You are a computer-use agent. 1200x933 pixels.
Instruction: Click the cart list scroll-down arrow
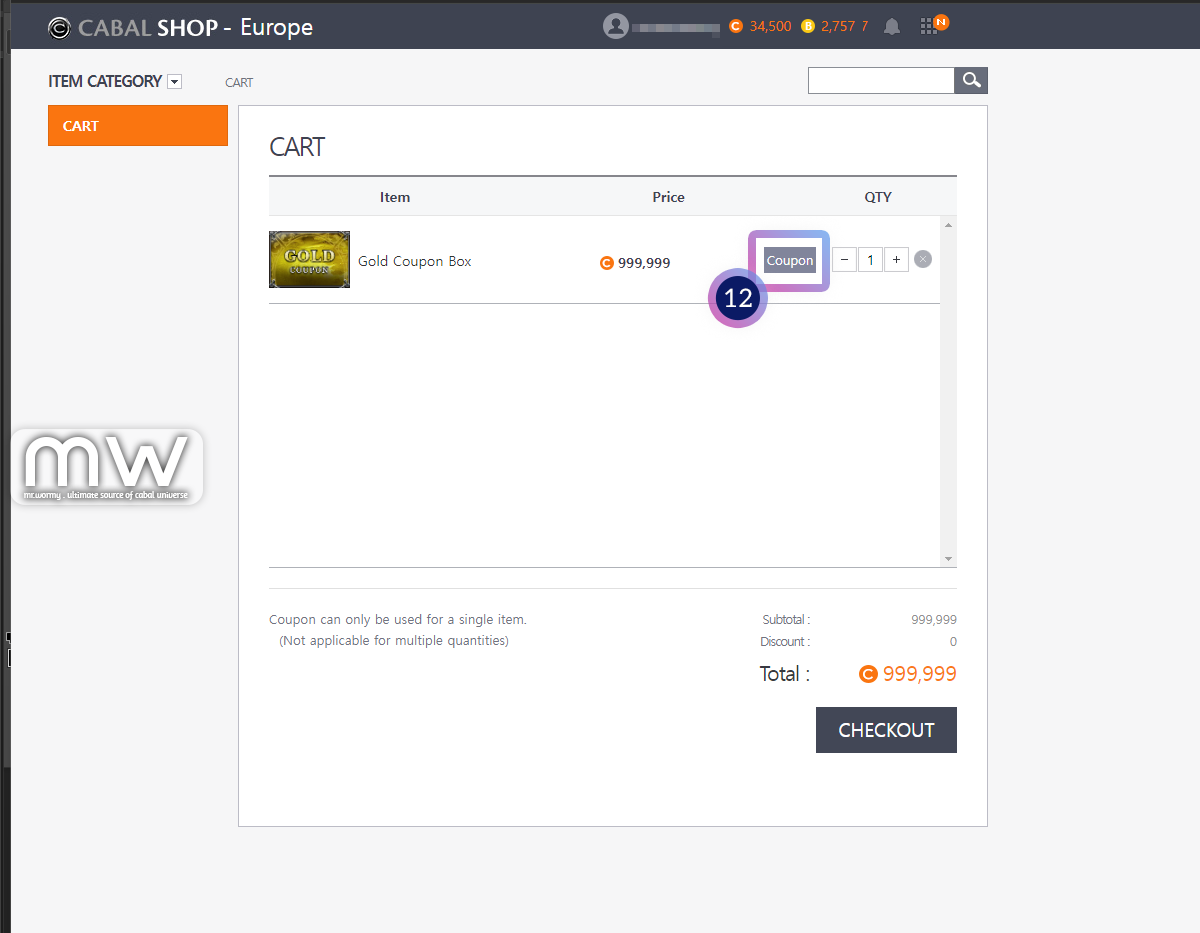(x=948, y=559)
